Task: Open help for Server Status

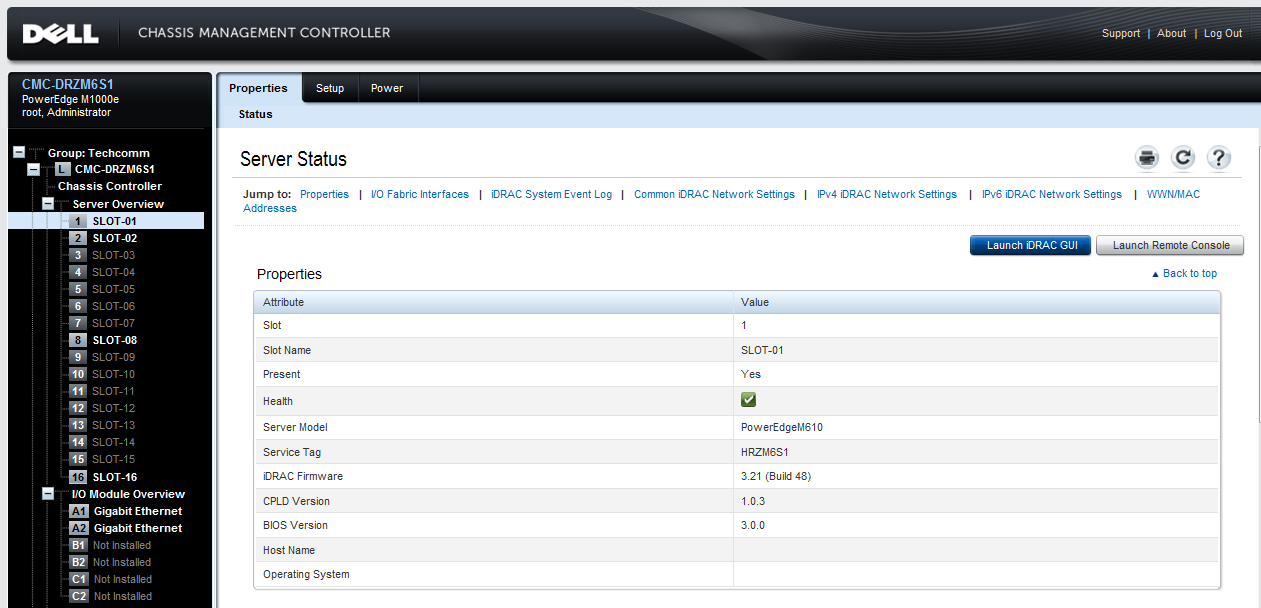Action: [1218, 158]
